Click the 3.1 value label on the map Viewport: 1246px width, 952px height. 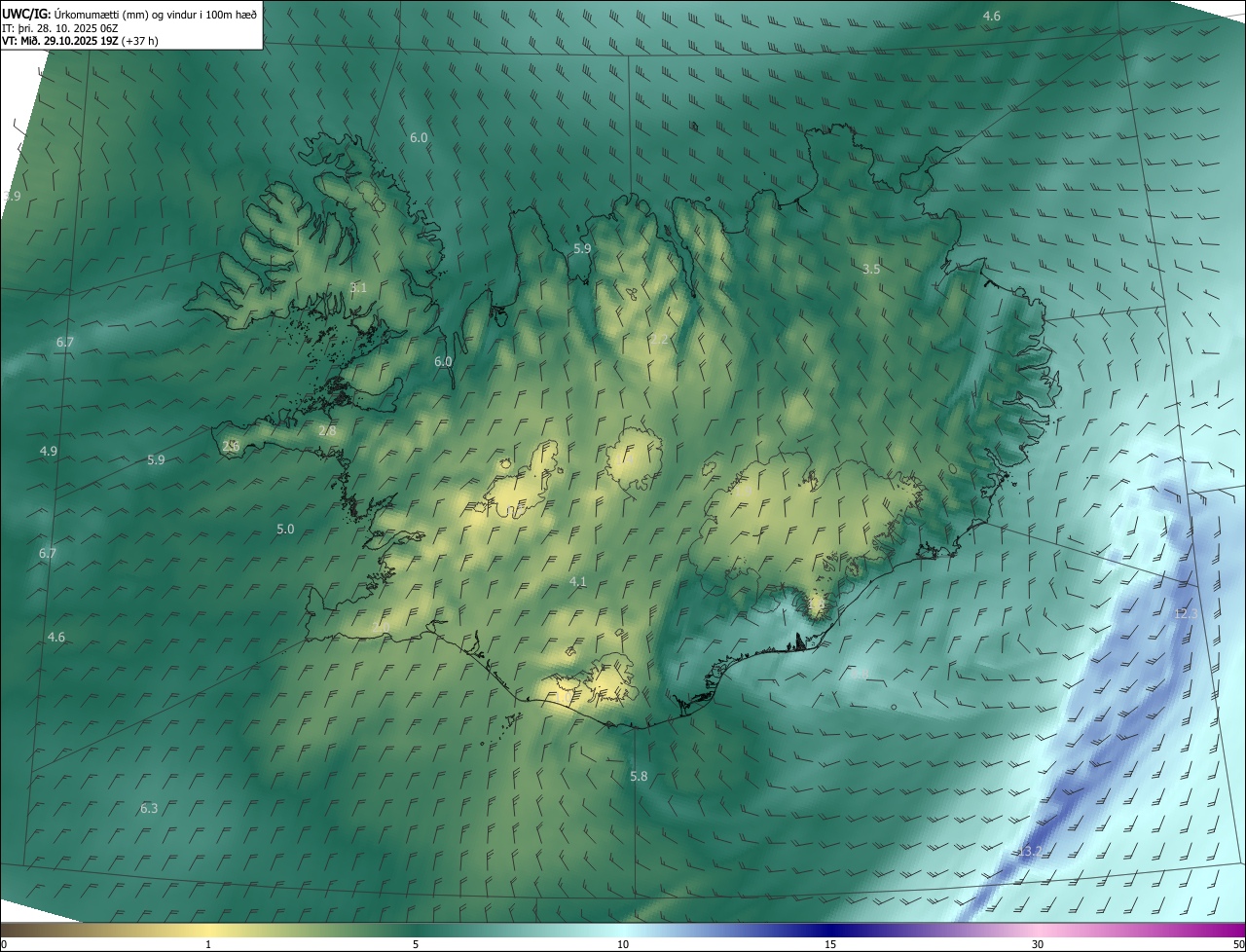(358, 287)
